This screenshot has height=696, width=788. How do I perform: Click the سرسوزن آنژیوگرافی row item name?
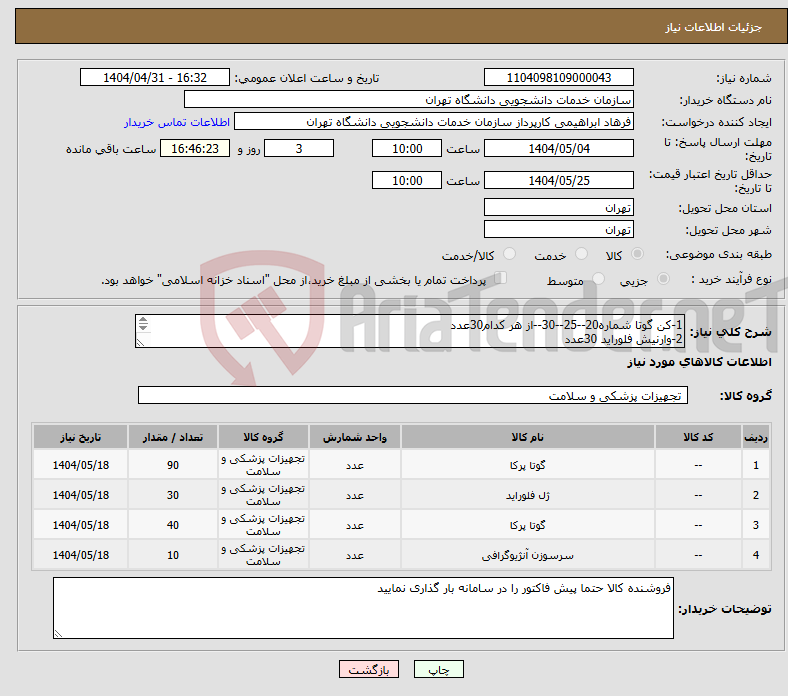pos(527,555)
